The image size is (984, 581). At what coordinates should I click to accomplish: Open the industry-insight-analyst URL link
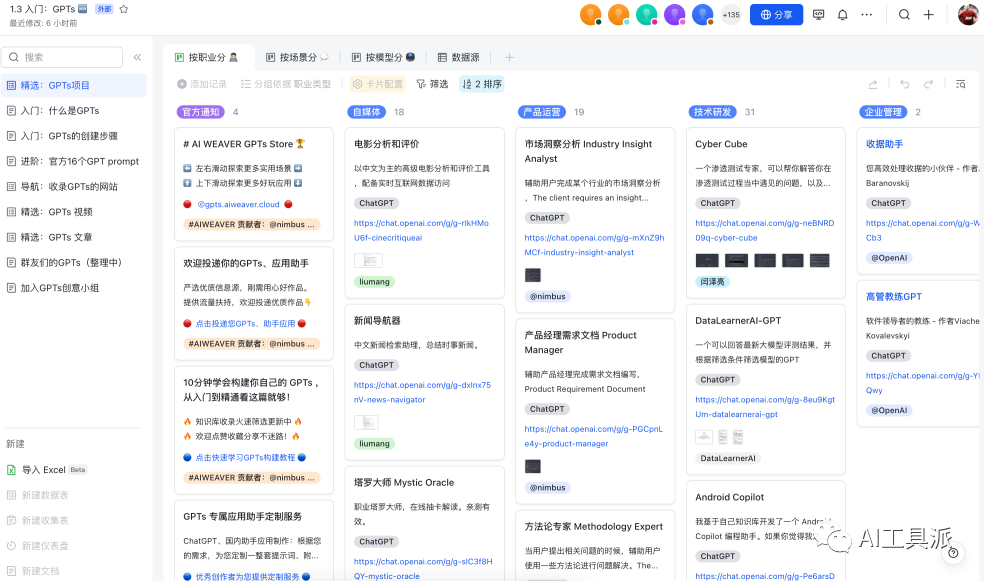(x=594, y=245)
